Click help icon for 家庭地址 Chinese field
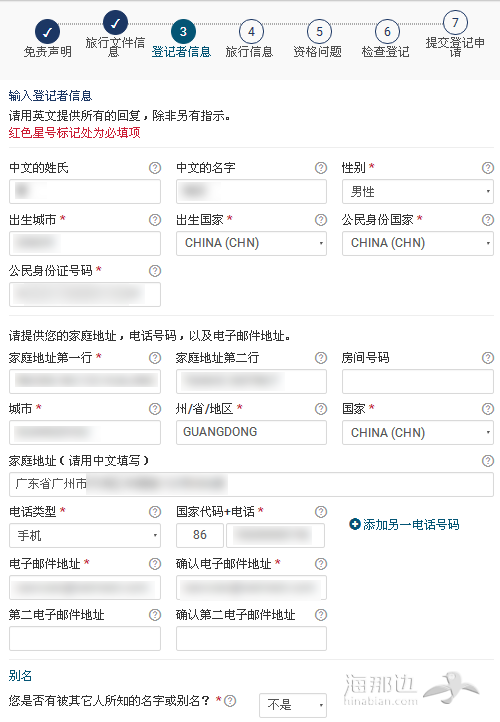This screenshot has width=500, height=722. (x=488, y=461)
